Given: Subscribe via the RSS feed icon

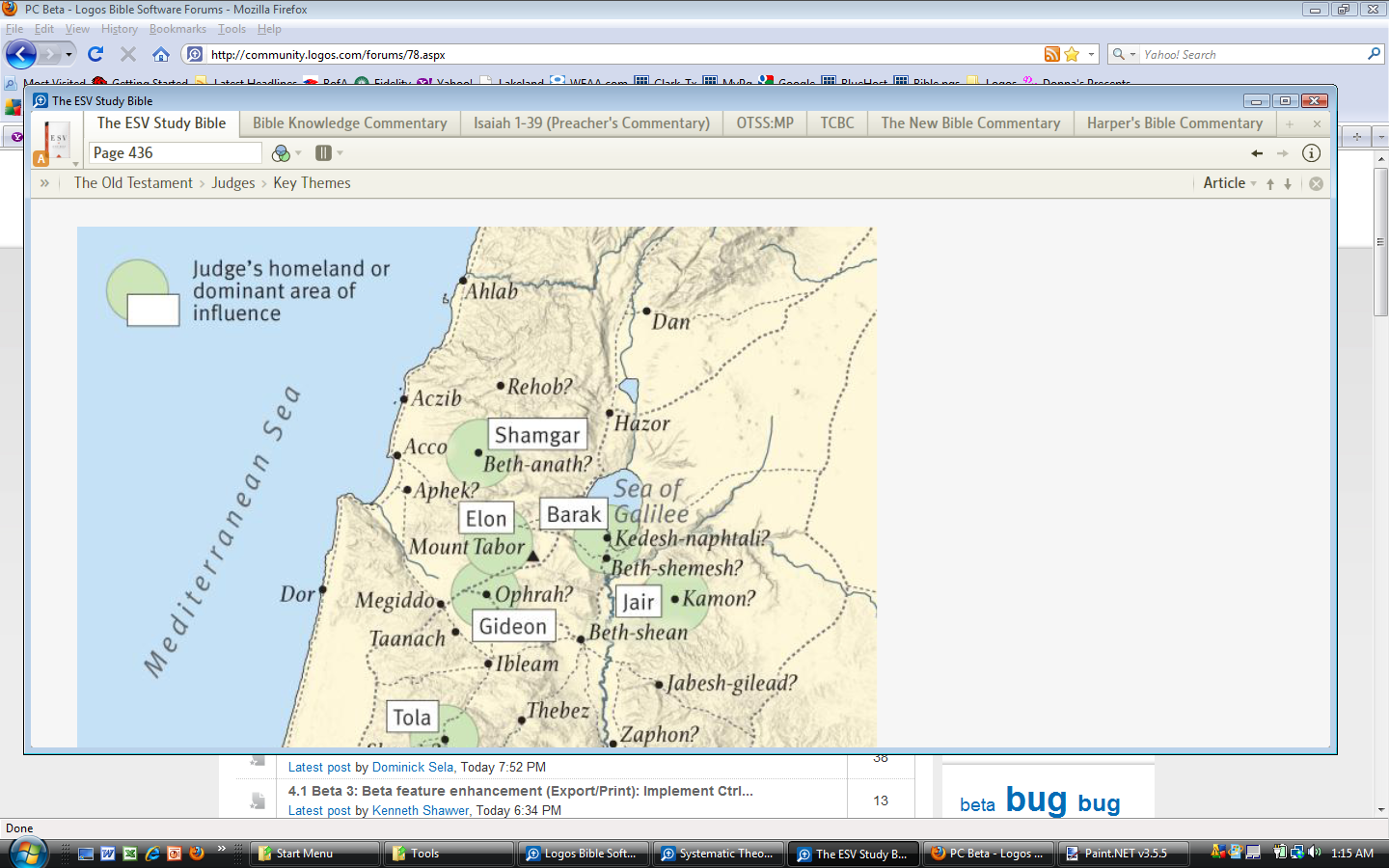Looking at the screenshot, I should 1052,54.
